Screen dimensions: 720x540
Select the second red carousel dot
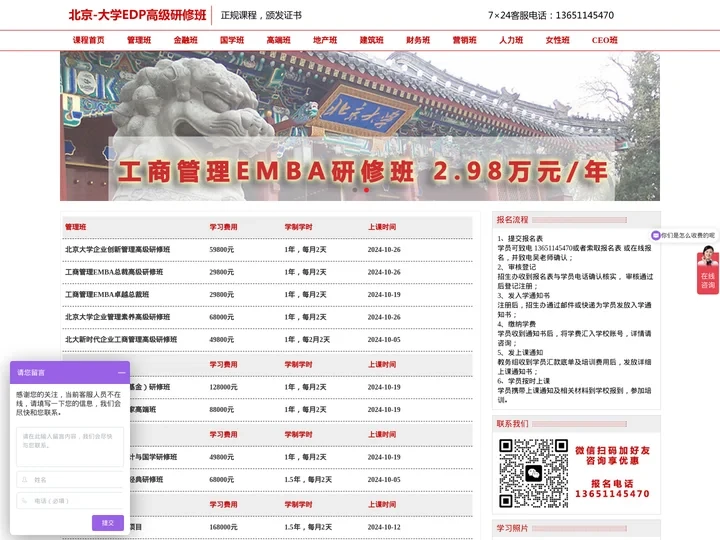[x=366, y=190]
